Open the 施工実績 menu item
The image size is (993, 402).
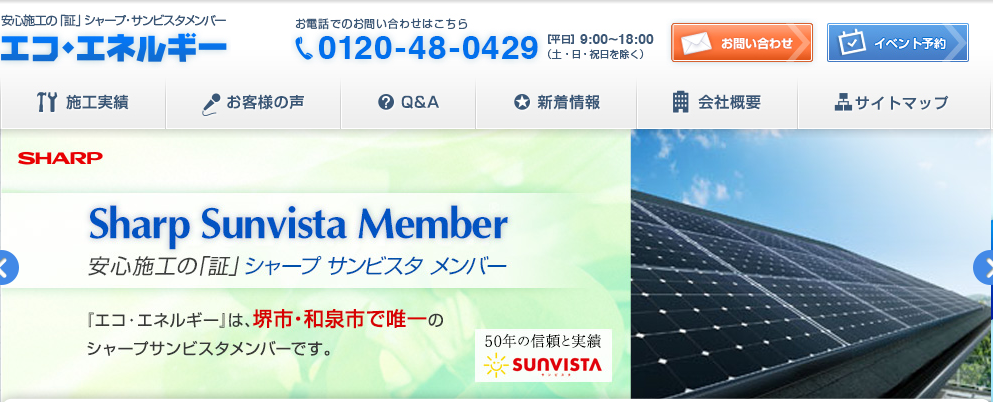[x=83, y=103]
